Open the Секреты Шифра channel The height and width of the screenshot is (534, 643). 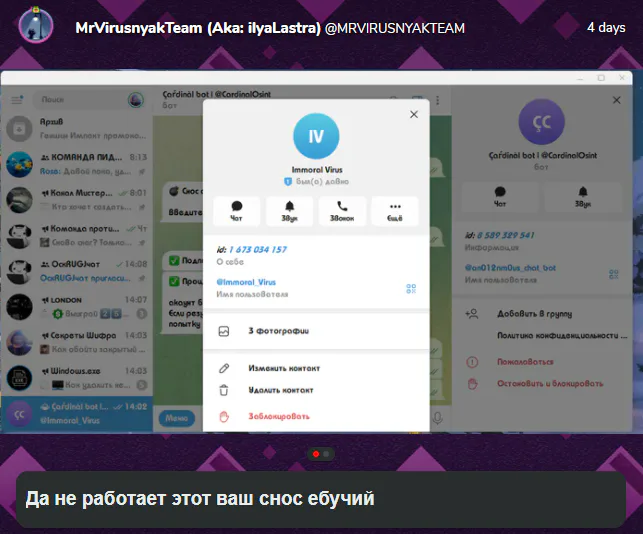click(x=77, y=342)
